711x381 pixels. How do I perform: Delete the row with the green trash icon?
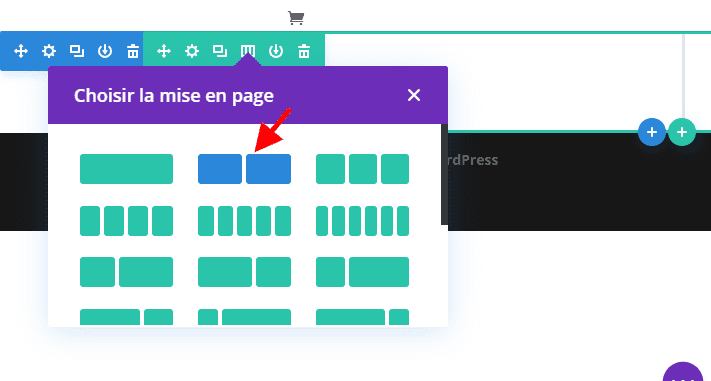(x=304, y=51)
